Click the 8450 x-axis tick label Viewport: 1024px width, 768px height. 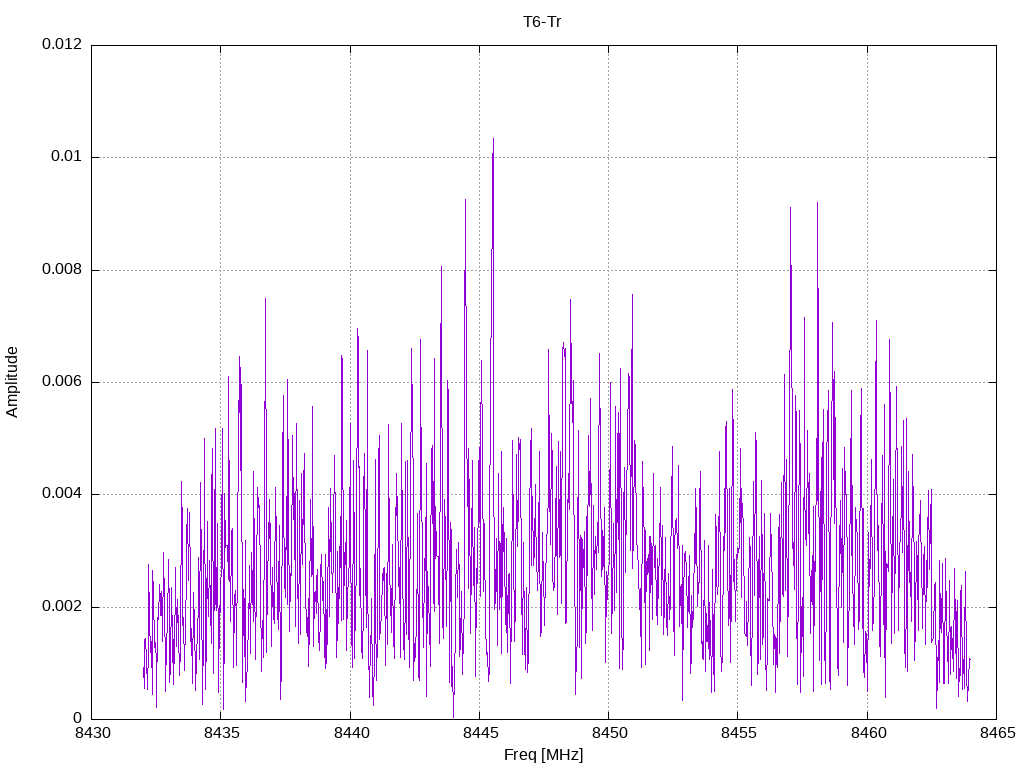coord(609,733)
